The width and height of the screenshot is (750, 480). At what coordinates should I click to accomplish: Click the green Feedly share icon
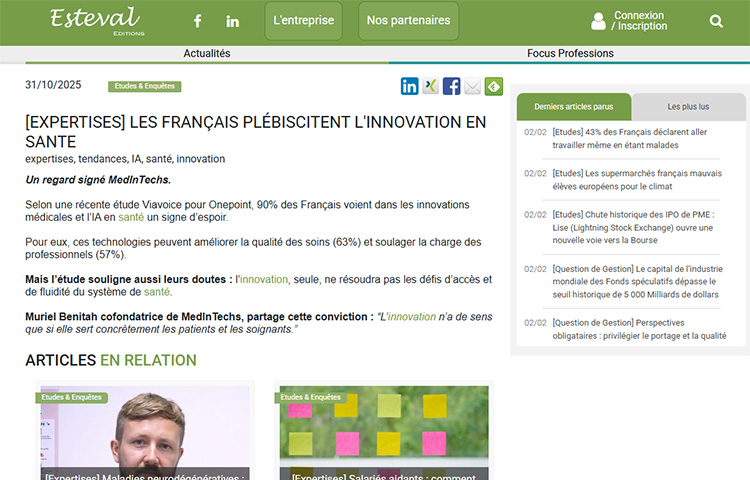494,86
